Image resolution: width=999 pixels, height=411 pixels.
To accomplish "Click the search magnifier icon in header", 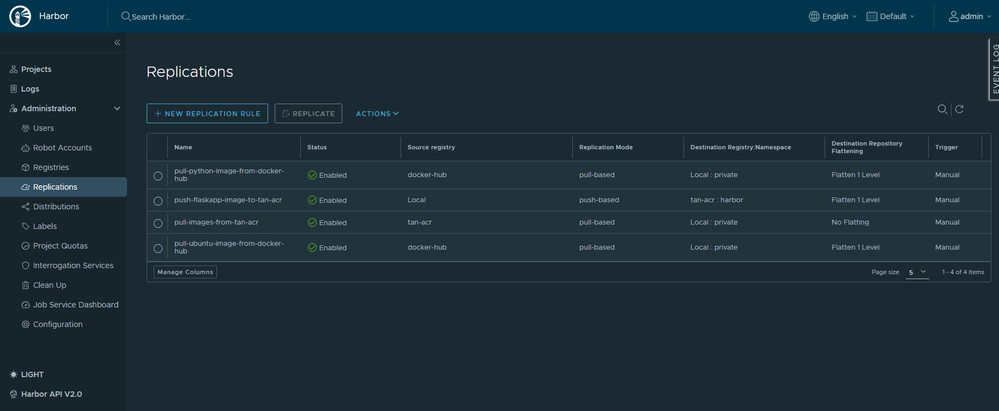I will 126,17.
